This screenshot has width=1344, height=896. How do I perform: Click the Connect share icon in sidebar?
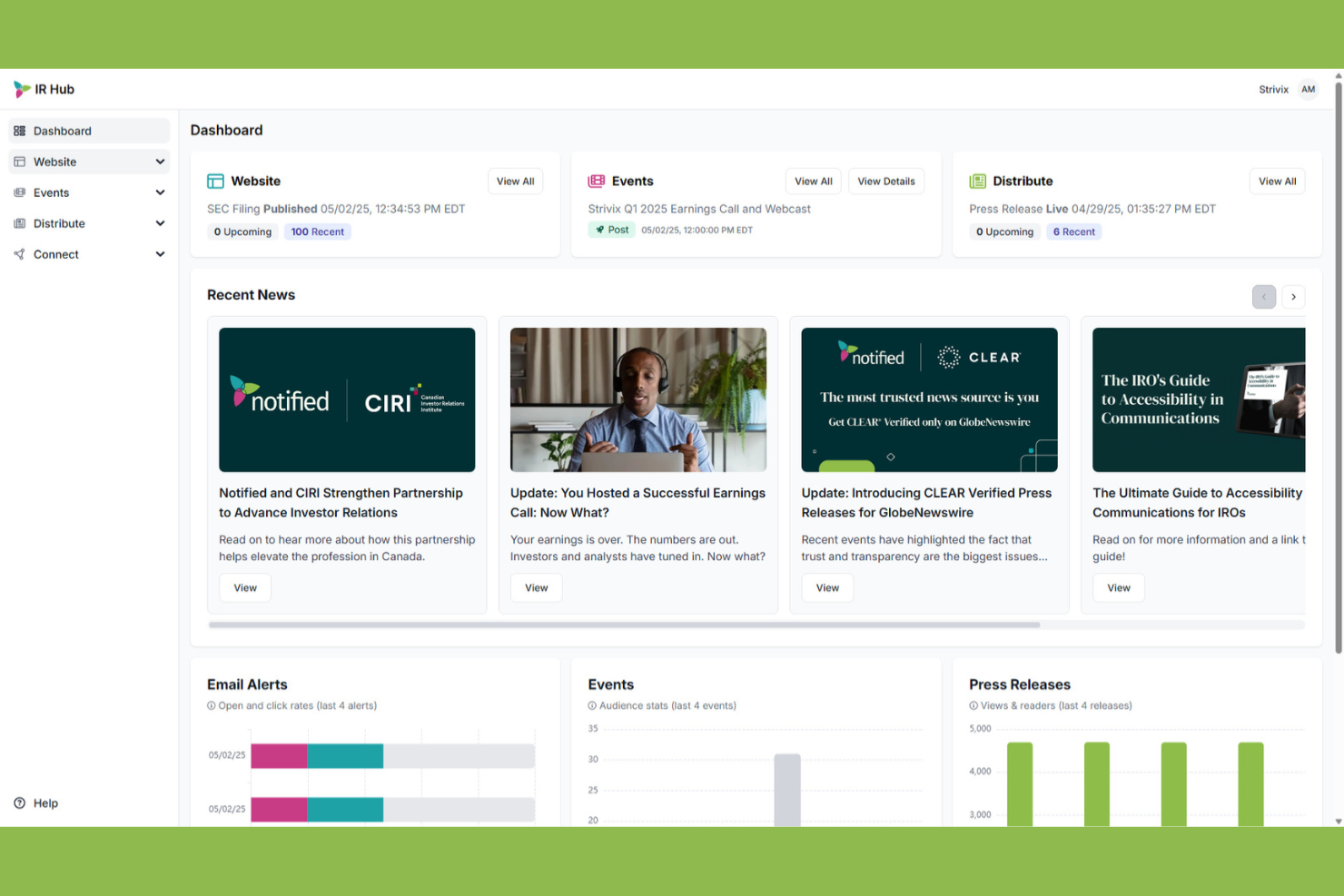[x=19, y=254]
